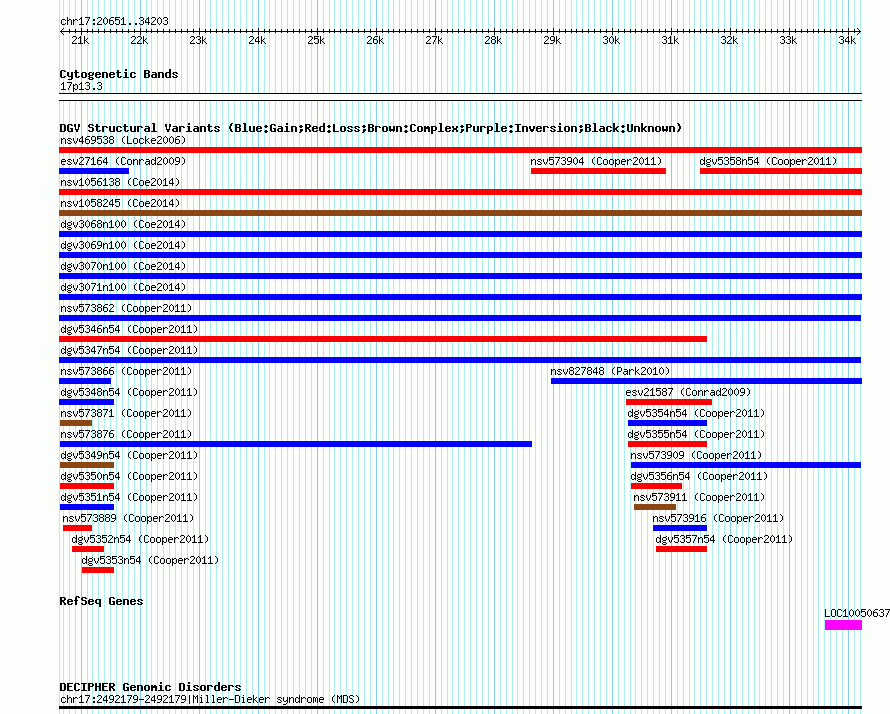Image resolution: width=890 pixels, height=714 pixels.
Task: Open variant nsv1056138 (Coe2014)
Action: click(x=120, y=182)
